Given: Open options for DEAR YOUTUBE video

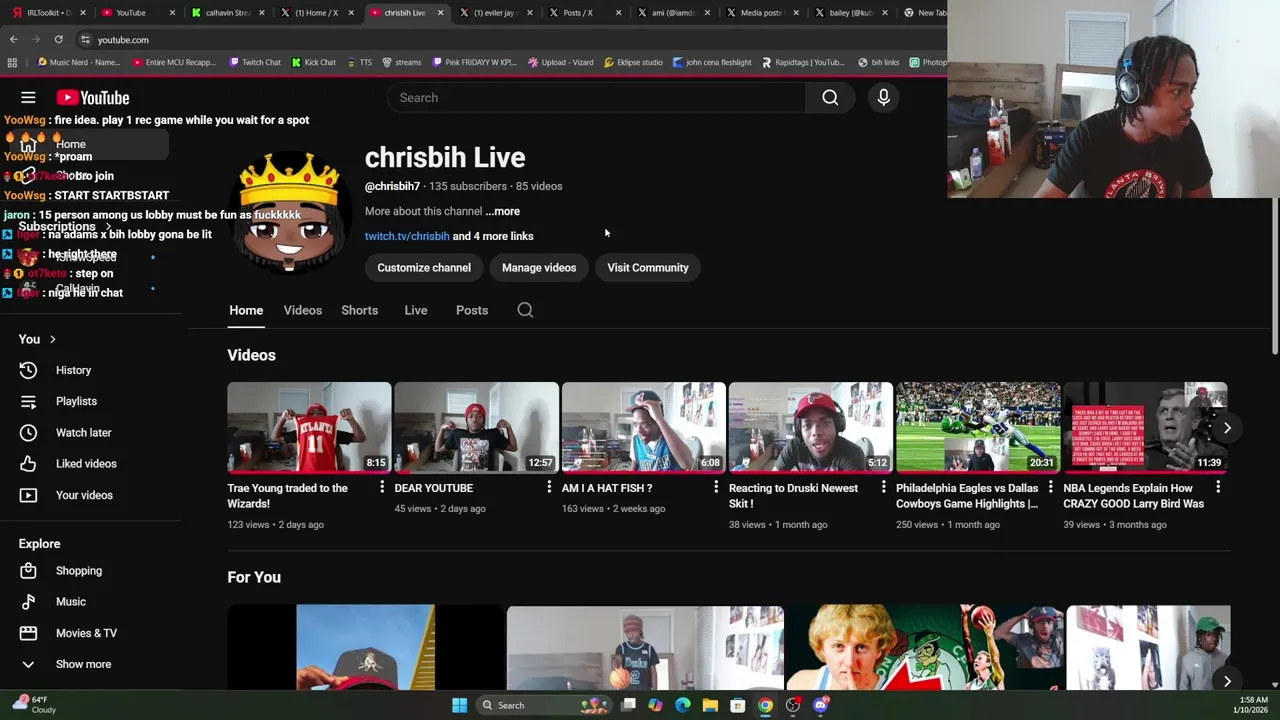Looking at the screenshot, I should point(548,487).
